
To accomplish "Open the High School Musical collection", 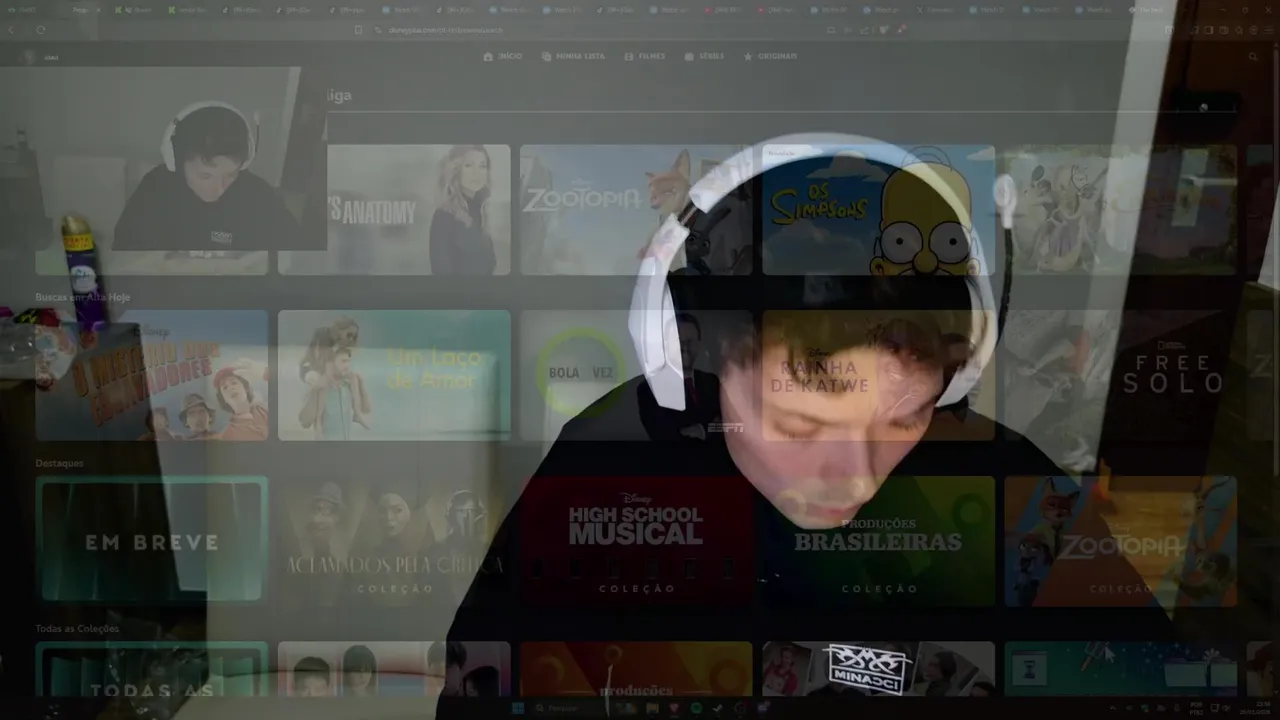I will point(636,541).
